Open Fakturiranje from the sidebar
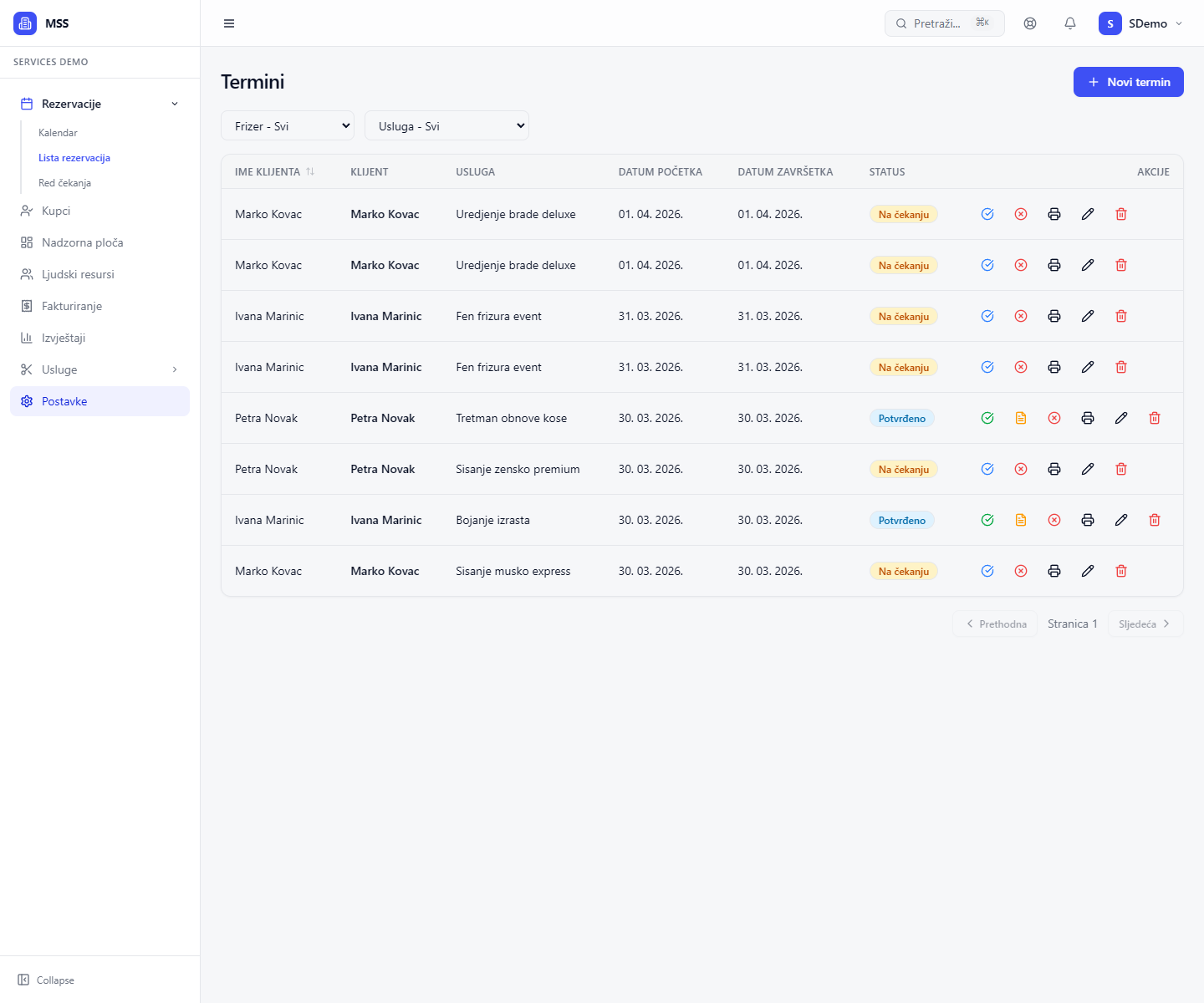This screenshot has height=1003, width=1204. pyautogui.click(x=72, y=306)
